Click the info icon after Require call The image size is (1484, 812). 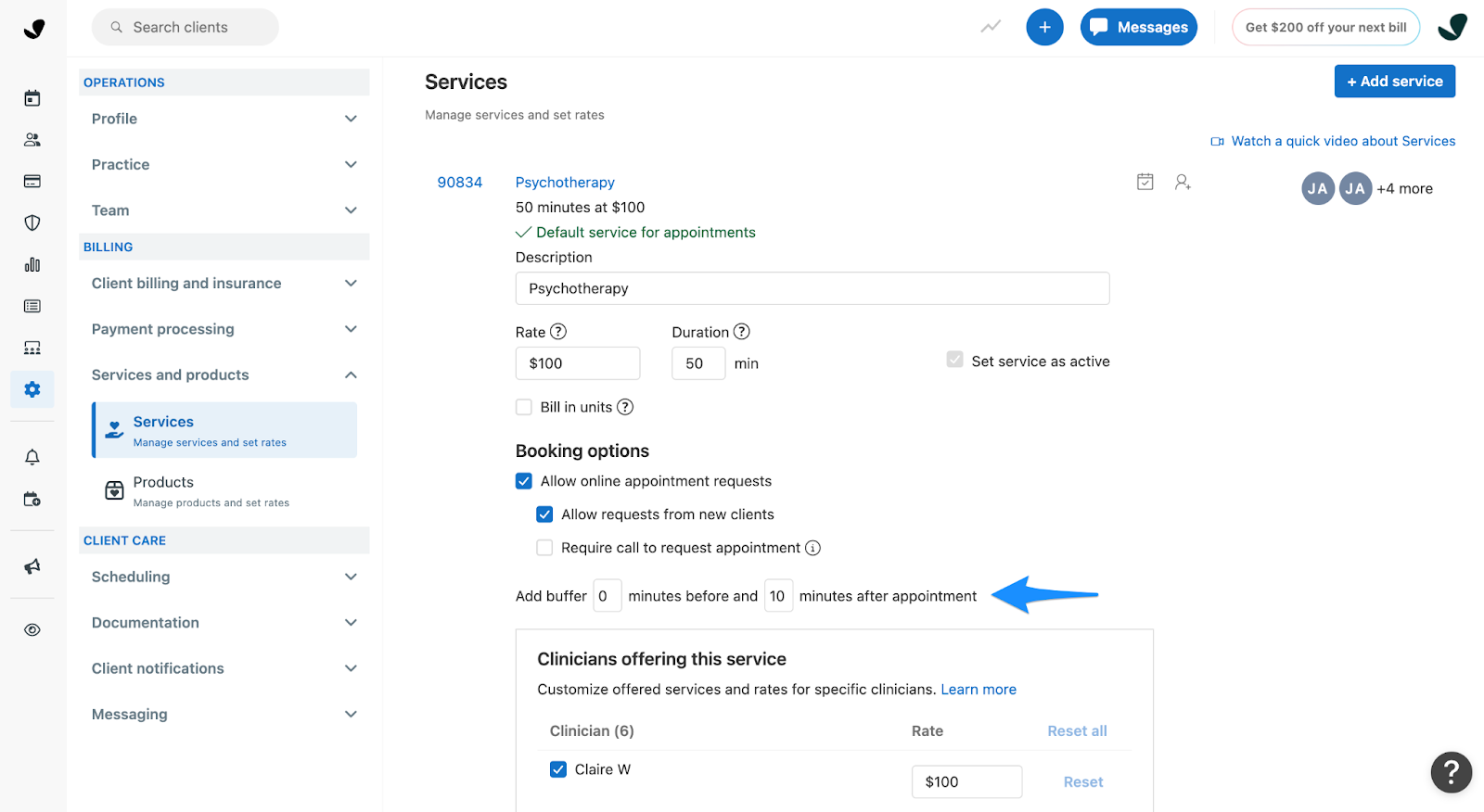coord(812,548)
